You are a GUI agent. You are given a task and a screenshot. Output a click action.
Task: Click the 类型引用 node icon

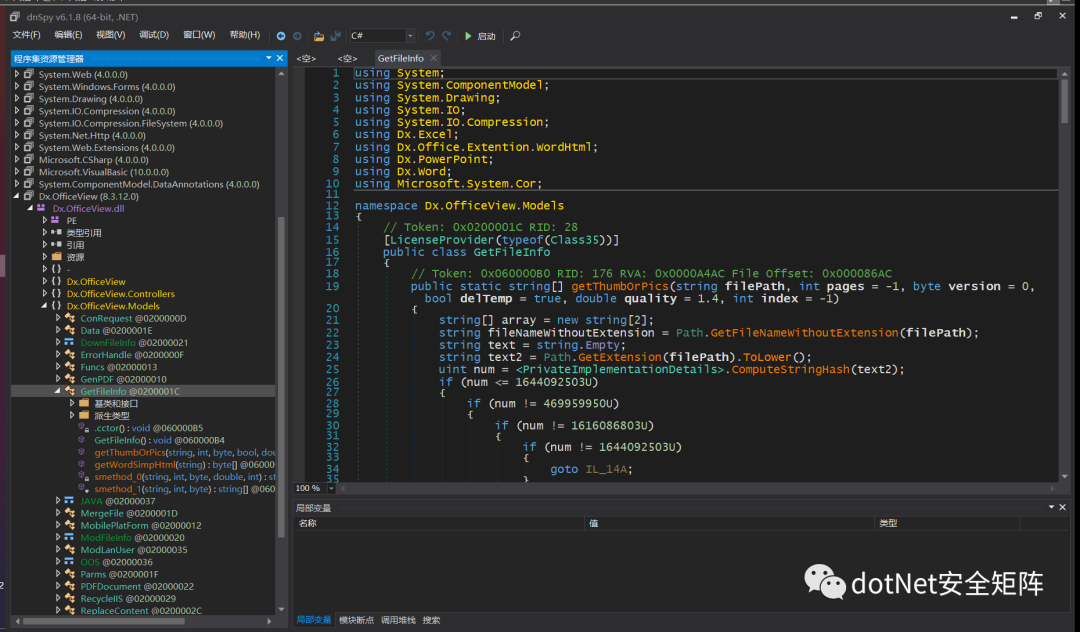click(56, 232)
